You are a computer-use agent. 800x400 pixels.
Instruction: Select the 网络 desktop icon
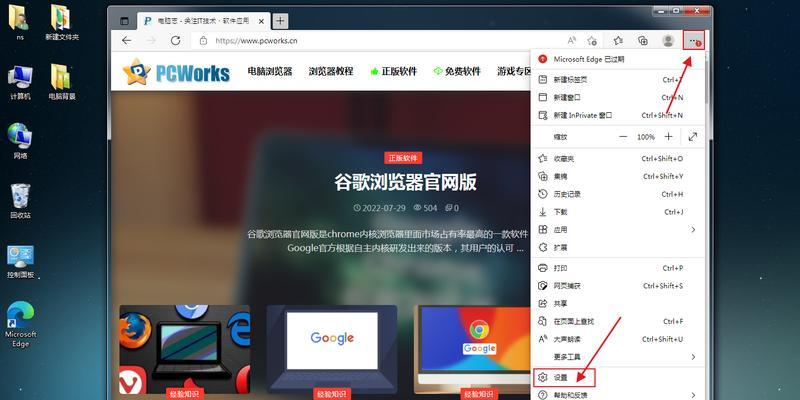20,141
